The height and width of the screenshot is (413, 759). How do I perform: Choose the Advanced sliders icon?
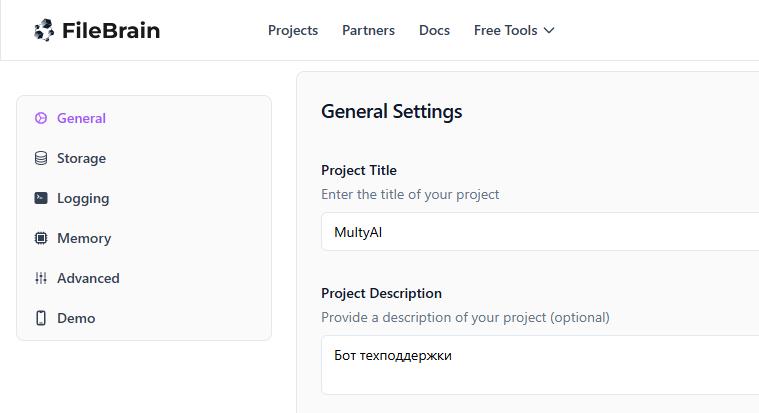pos(41,278)
